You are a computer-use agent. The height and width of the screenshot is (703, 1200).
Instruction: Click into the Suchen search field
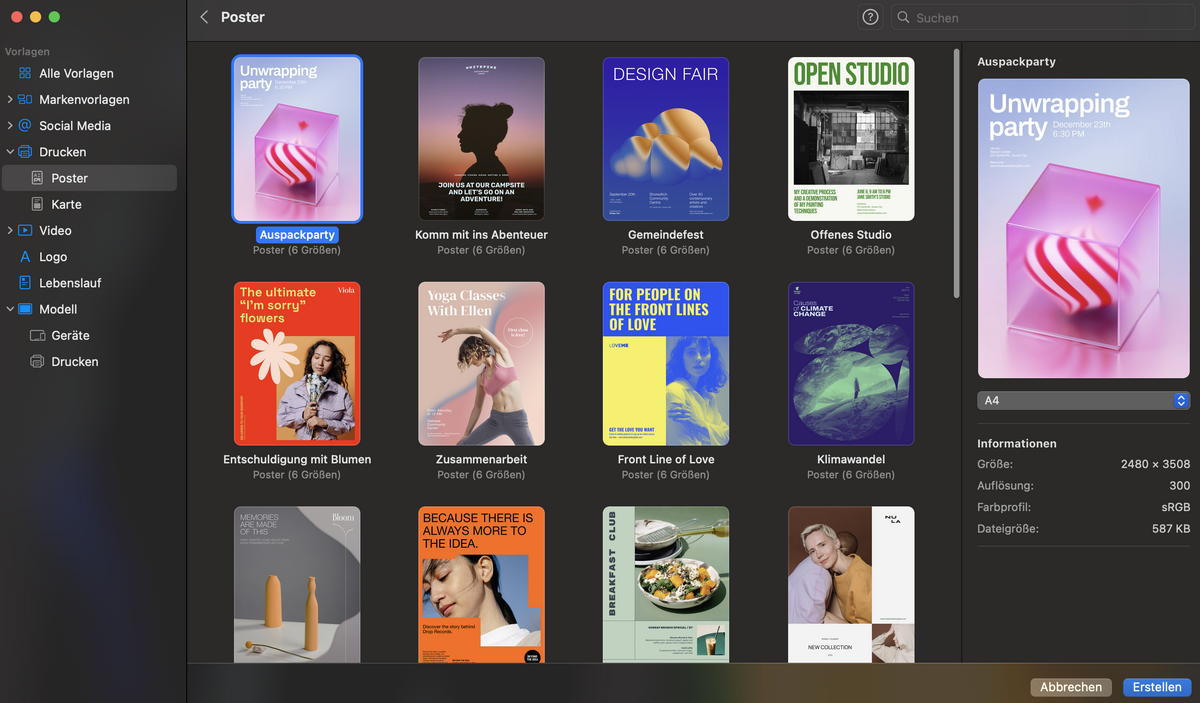coord(1045,17)
